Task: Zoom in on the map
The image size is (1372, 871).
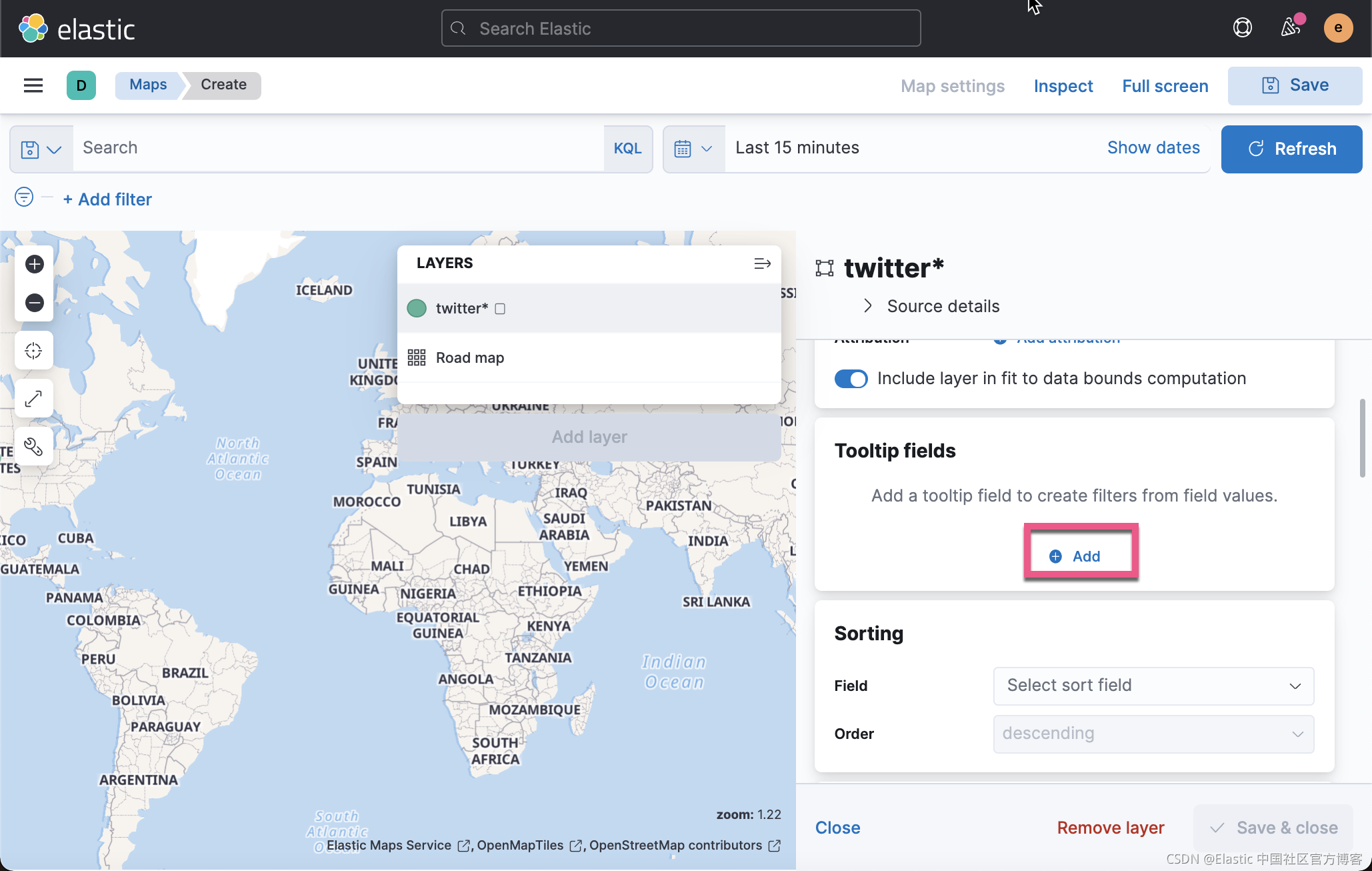Action: 35,264
